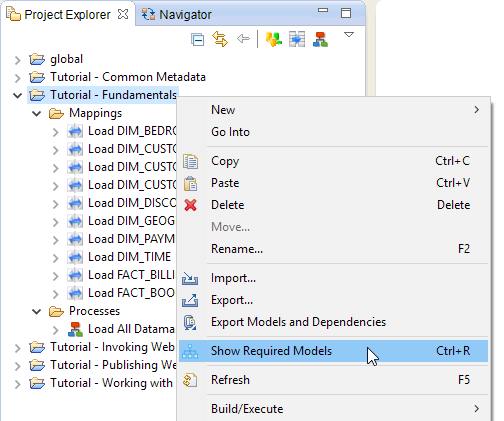This screenshot has height=421, width=504.
Task: Click the Load FACT_BILLI mapping icon
Action: pyautogui.click(x=75, y=275)
